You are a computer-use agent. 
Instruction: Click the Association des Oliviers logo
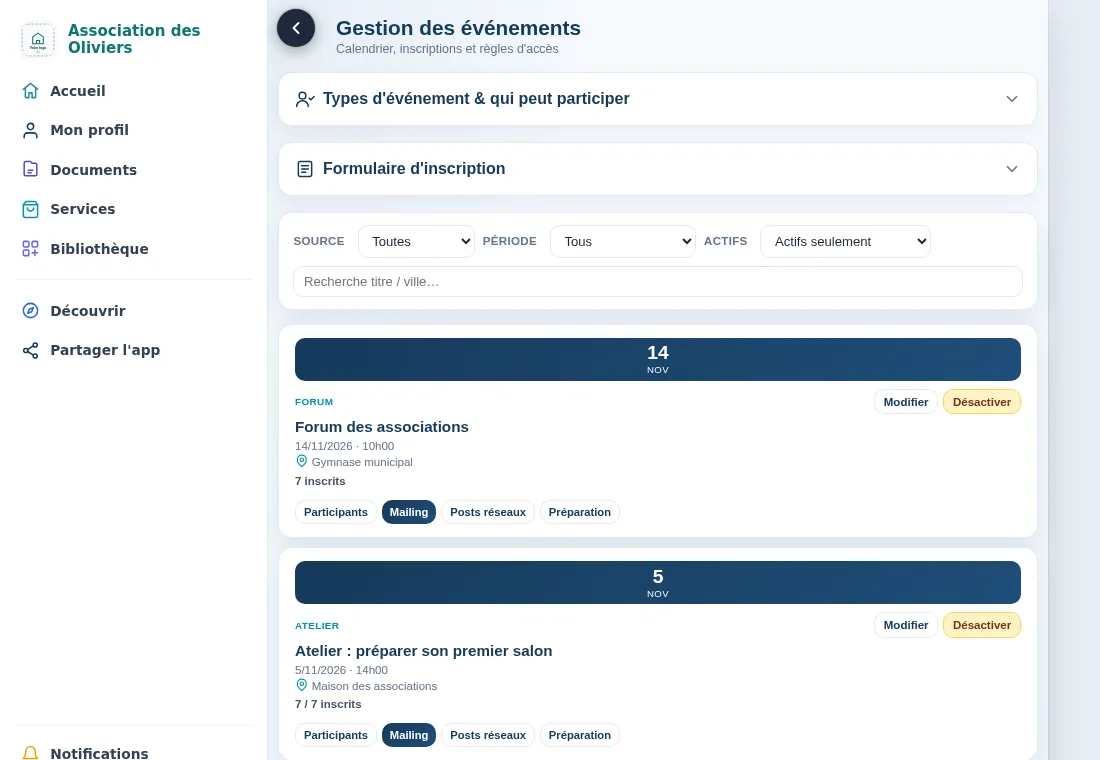[38, 39]
